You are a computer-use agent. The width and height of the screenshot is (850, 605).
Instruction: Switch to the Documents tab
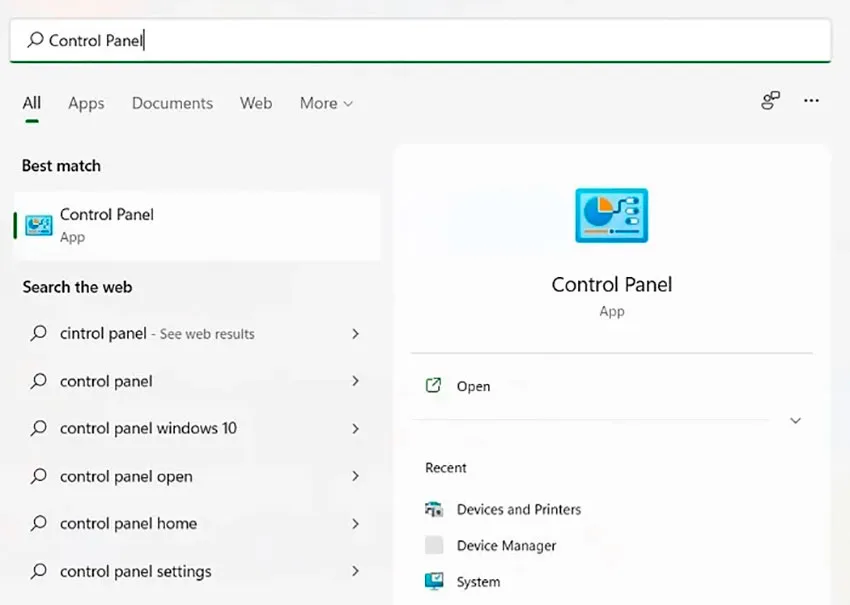coord(172,103)
